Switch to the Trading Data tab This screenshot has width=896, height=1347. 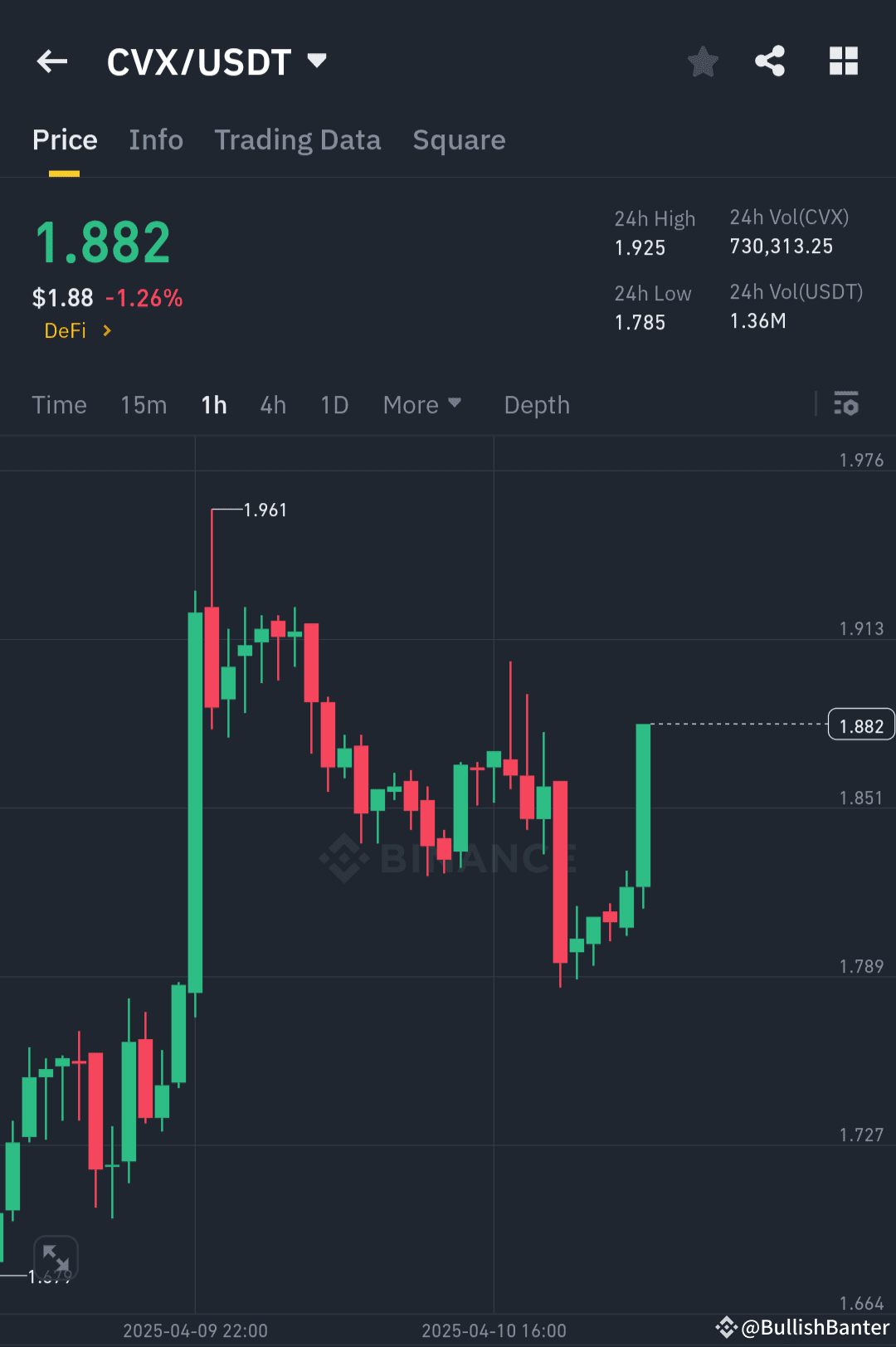(297, 139)
